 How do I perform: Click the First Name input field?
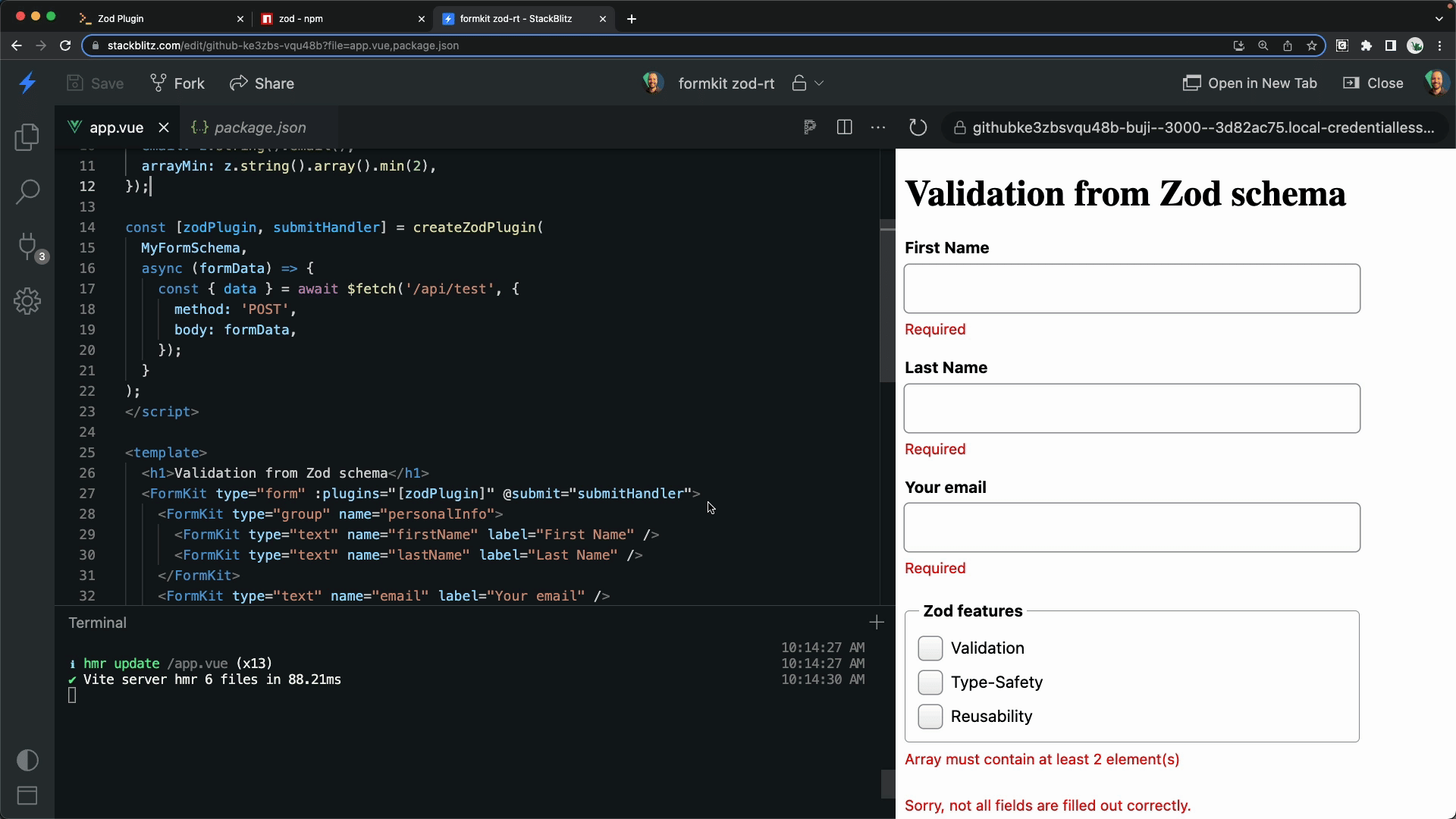1131,288
